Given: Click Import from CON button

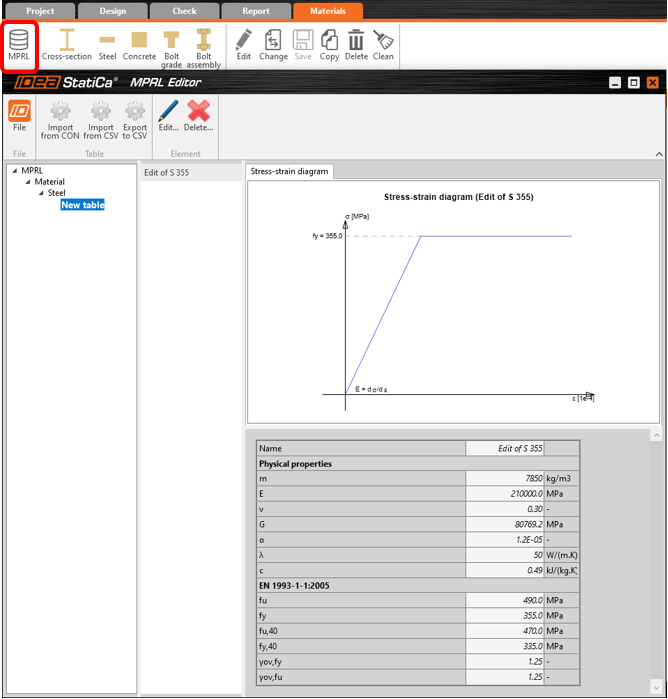Looking at the screenshot, I should 60,118.
